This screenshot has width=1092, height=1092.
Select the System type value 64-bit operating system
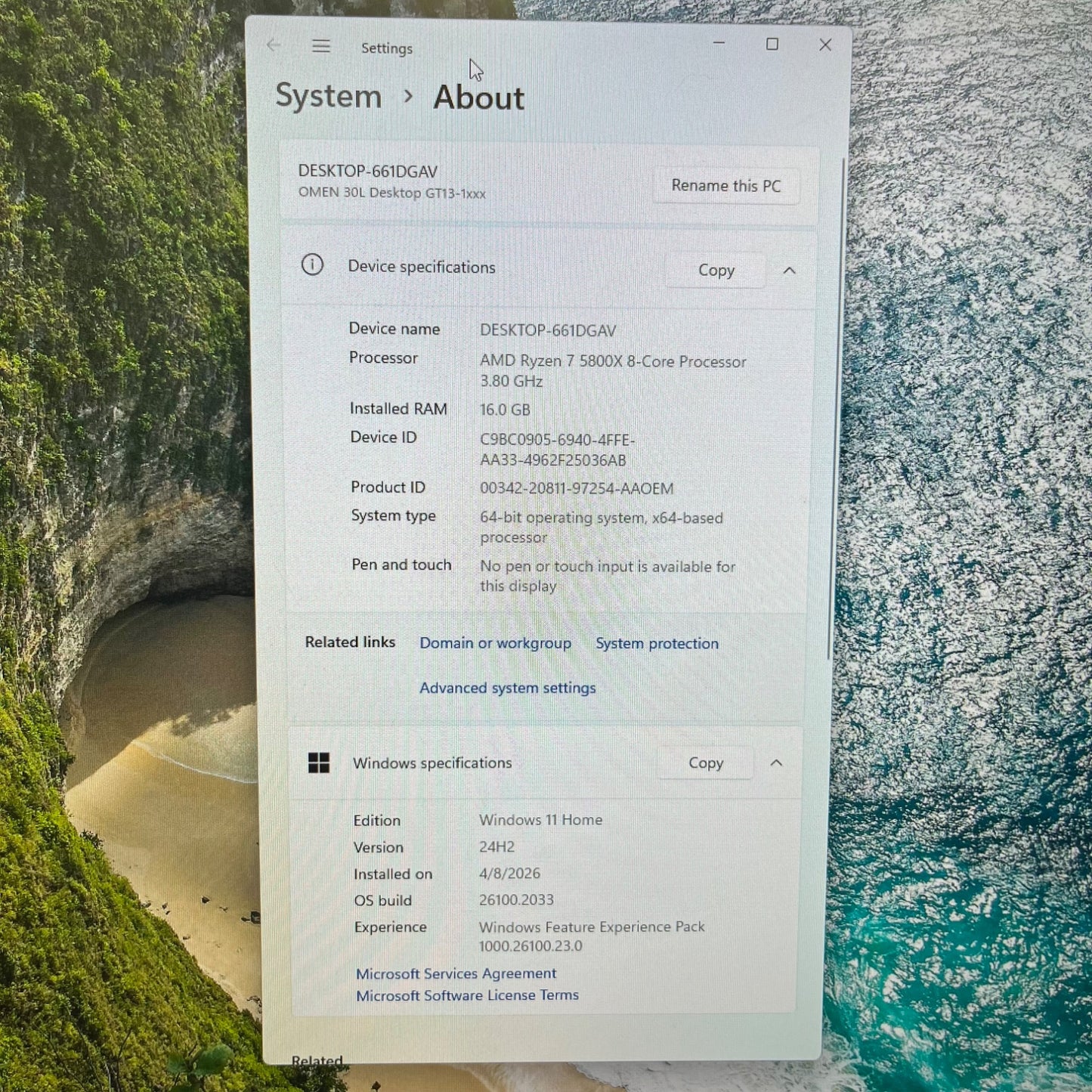tap(602, 527)
